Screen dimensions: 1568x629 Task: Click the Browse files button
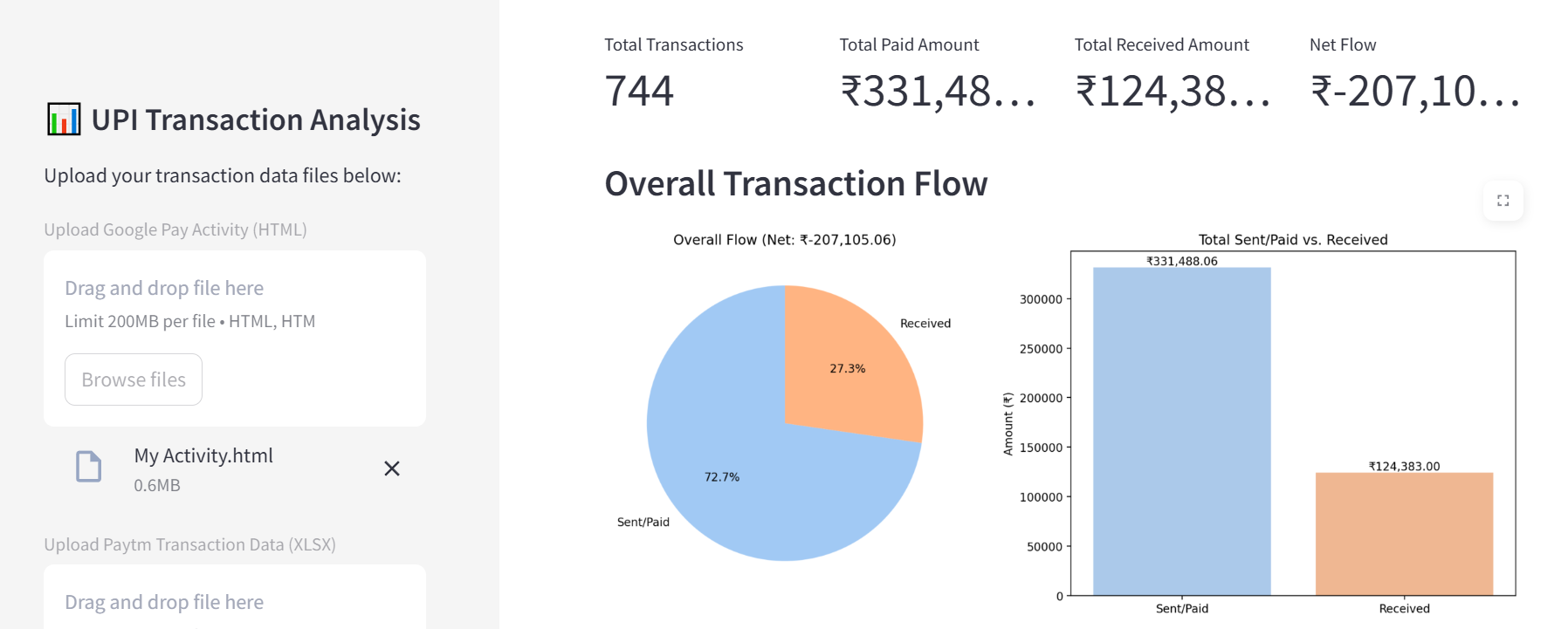click(x=133, y=379)
